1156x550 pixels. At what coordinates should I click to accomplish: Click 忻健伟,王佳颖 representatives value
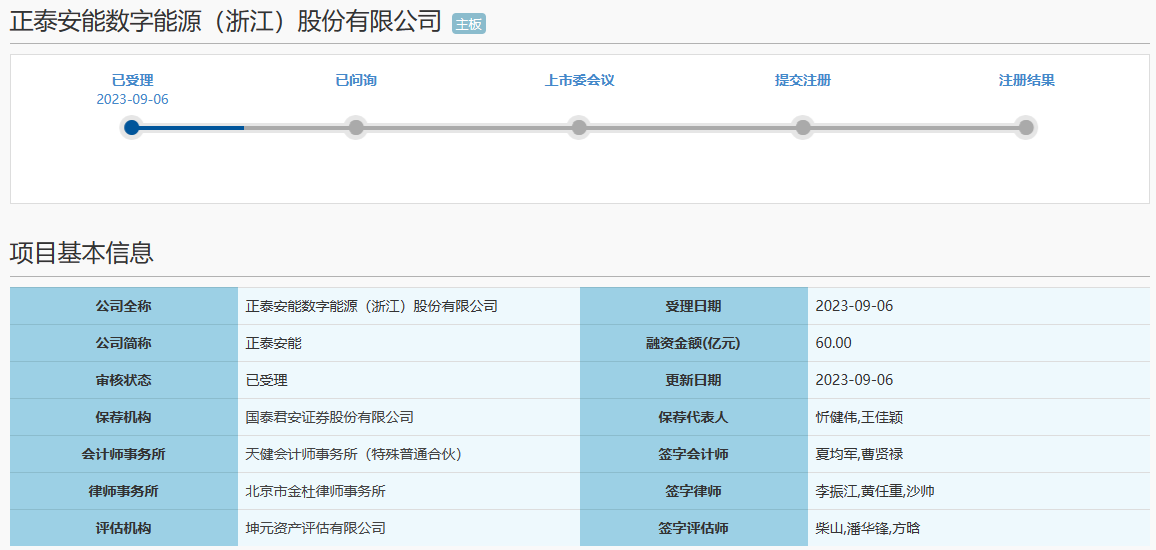[x=860, y=417]
